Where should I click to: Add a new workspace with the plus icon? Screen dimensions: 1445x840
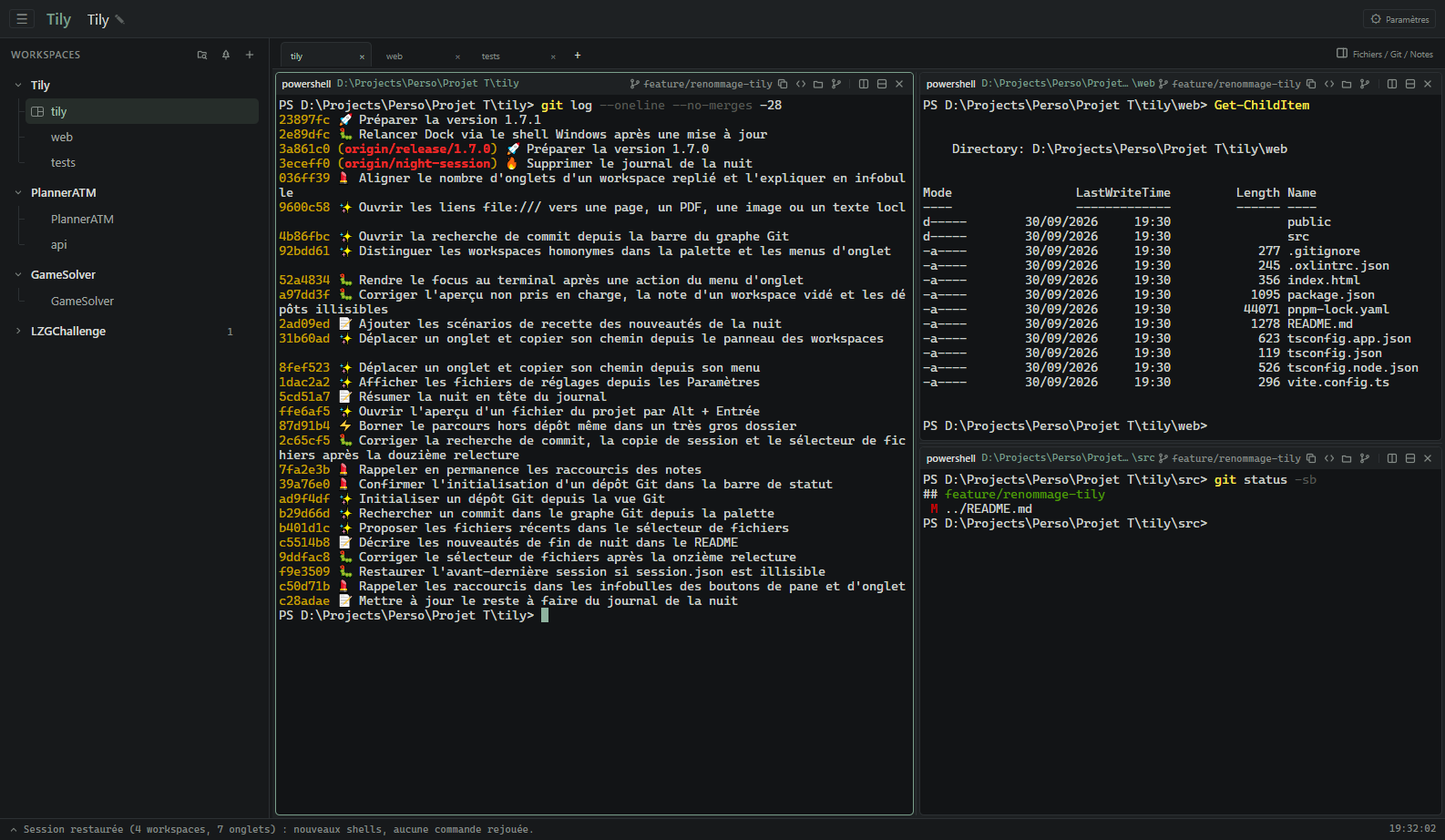click(x=250, y=55)
